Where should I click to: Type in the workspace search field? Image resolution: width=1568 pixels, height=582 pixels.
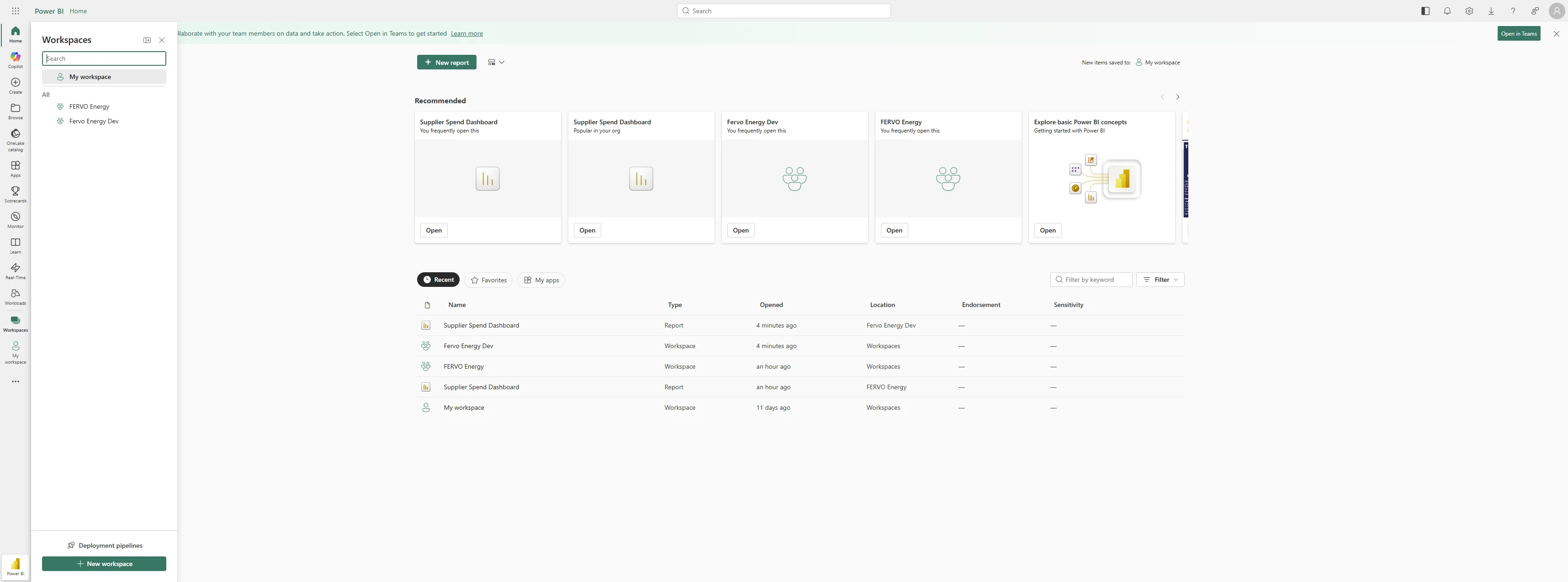click(103, 58)
